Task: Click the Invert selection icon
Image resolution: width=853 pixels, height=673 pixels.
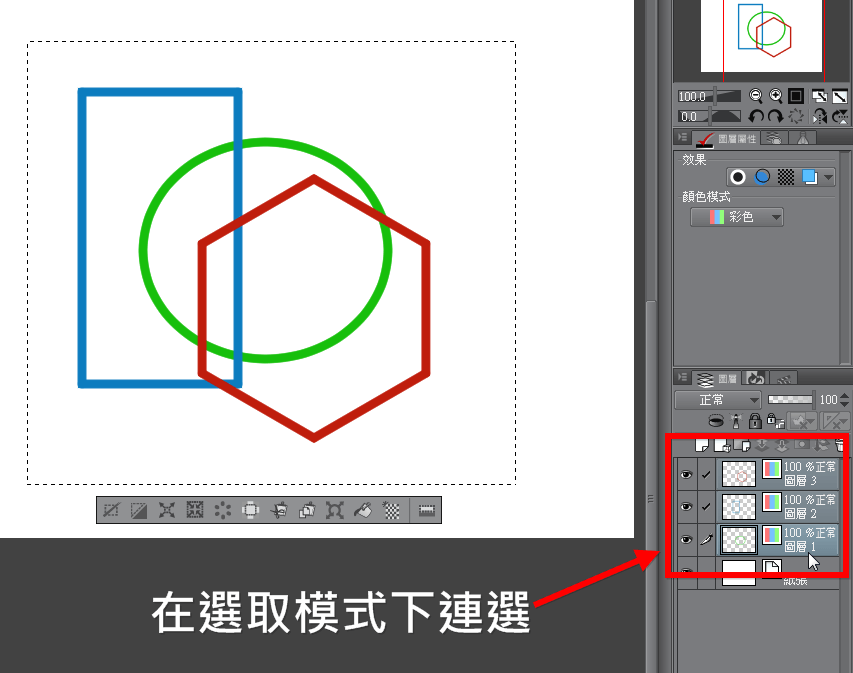Action: [x=139, y=510]
